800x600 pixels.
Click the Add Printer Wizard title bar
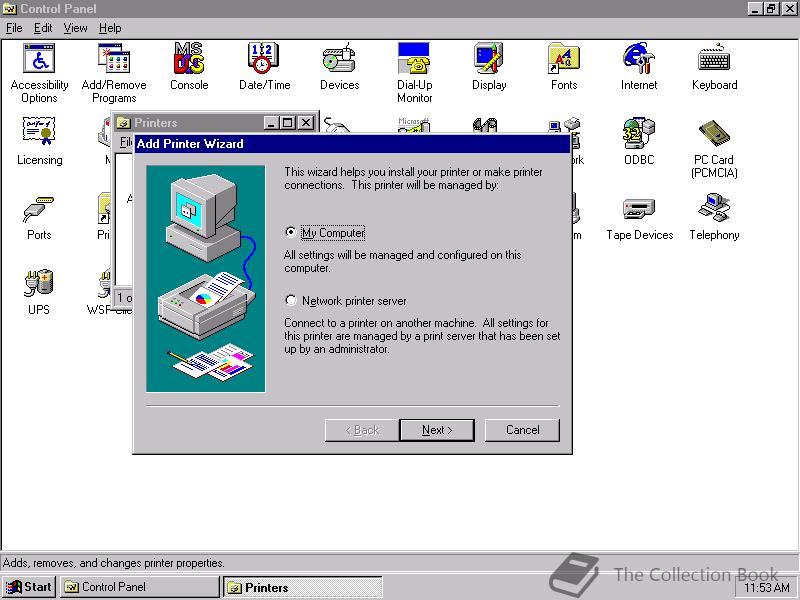point(352,143)
